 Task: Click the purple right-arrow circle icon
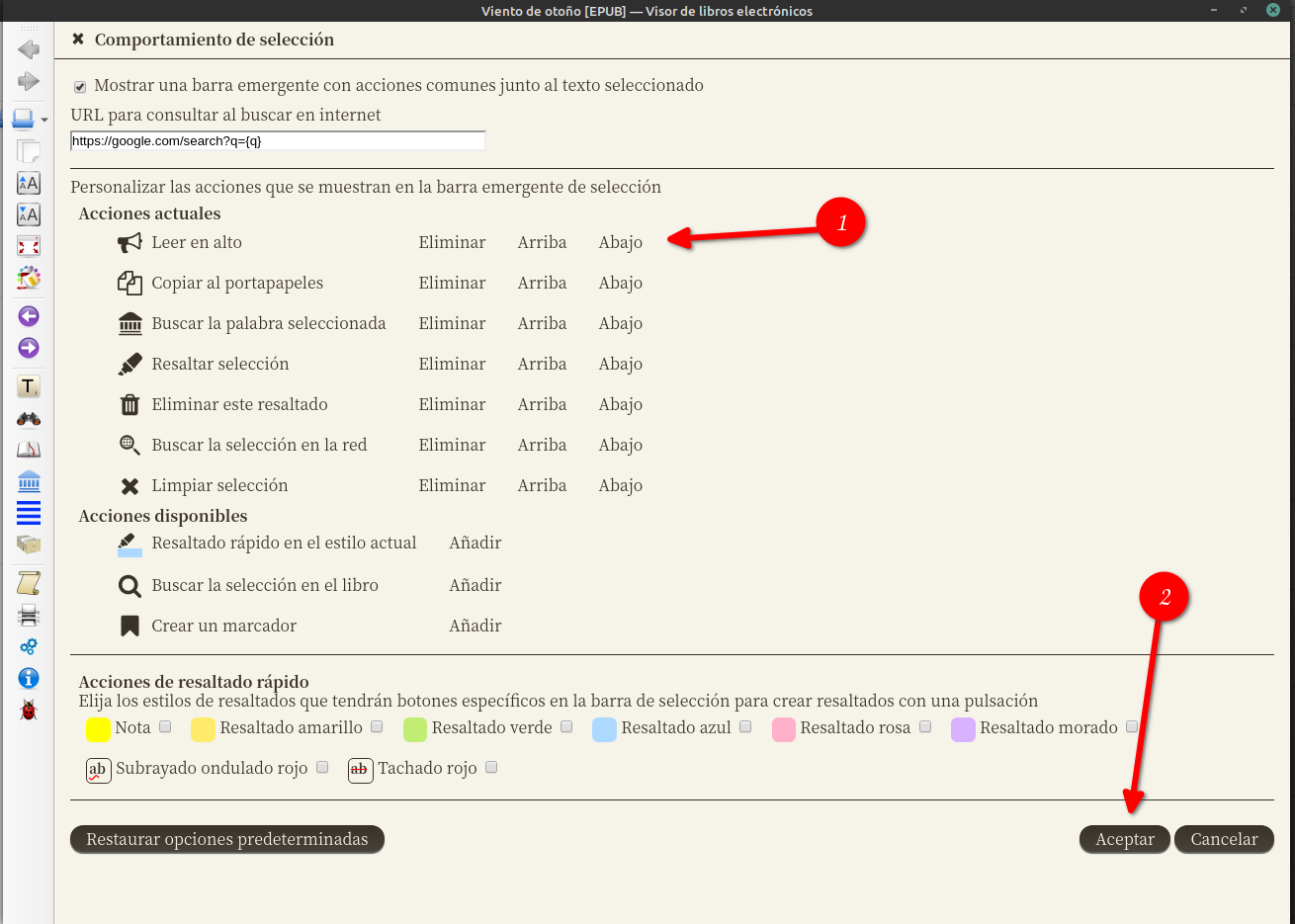coord(29,348)
